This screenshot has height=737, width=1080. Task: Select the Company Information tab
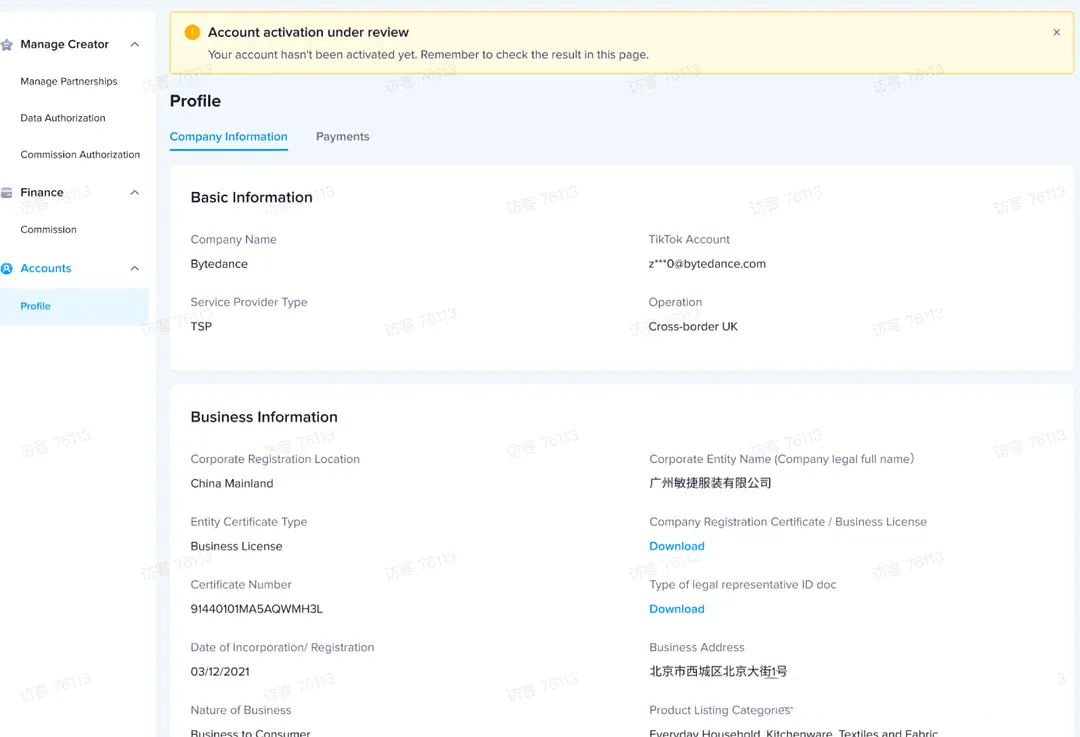[228, 137]
